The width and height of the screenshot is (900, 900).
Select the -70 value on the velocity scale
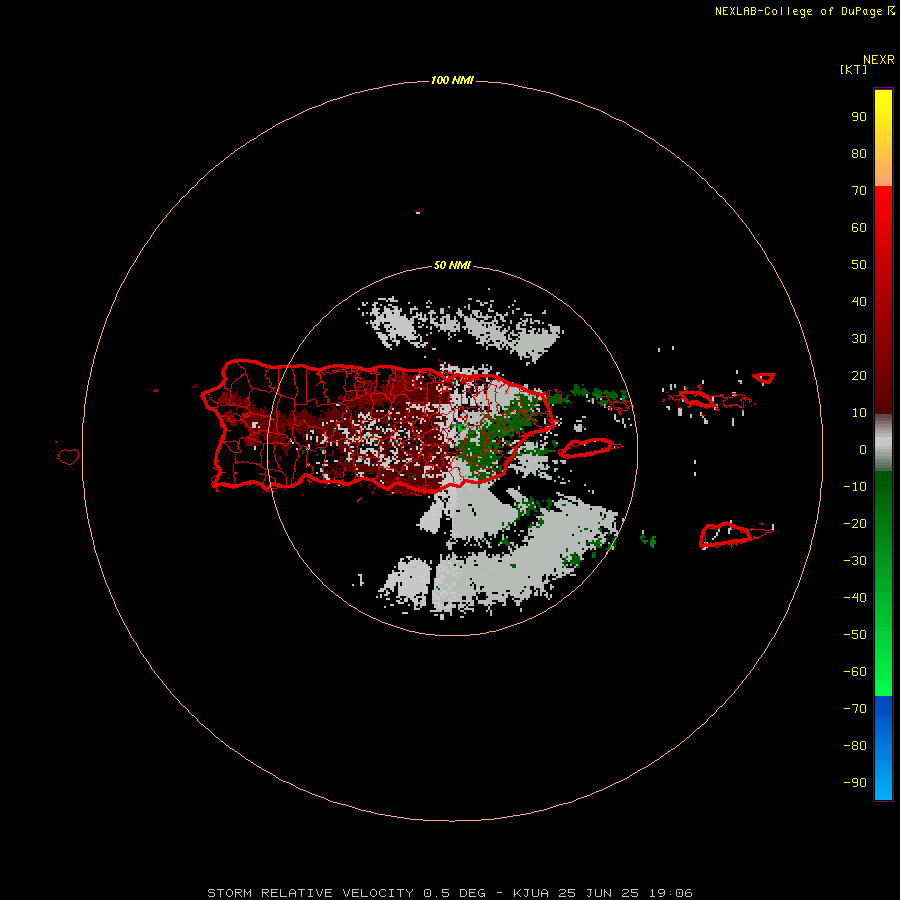point(855,709)
